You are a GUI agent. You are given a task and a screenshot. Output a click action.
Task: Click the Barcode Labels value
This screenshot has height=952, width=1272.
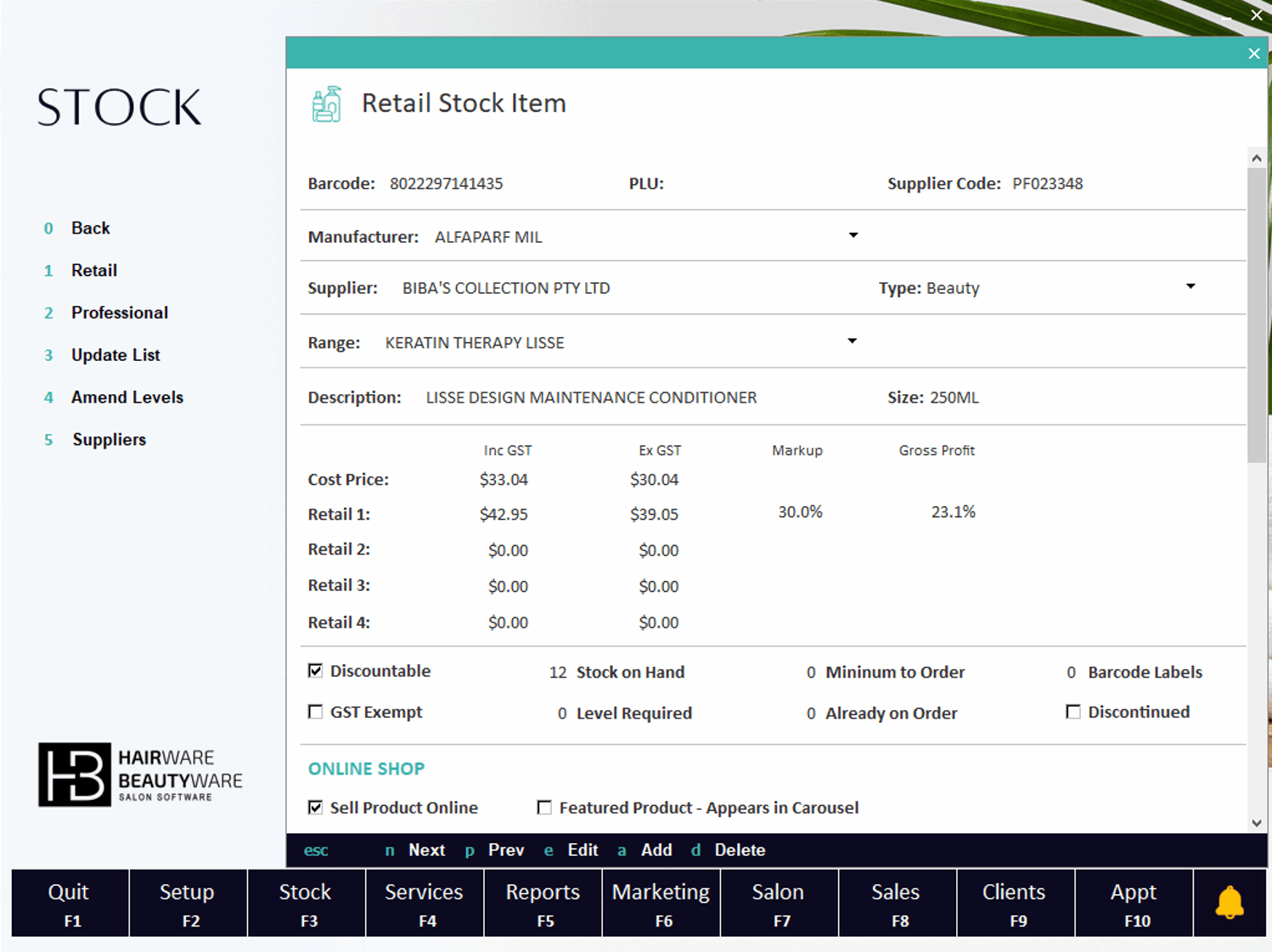click(x=1072, y=673)
